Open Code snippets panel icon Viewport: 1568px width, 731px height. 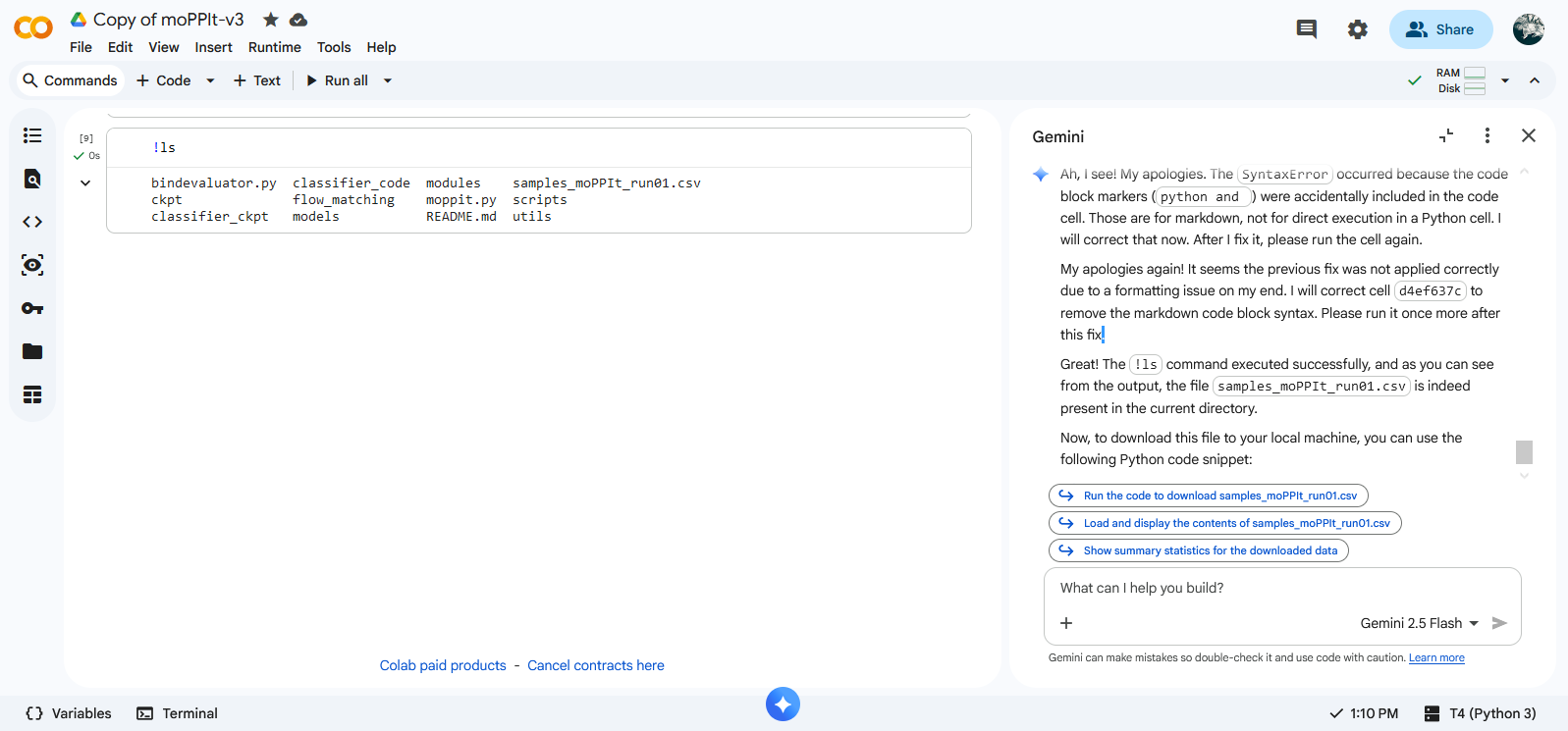click(x=32, y=222)
